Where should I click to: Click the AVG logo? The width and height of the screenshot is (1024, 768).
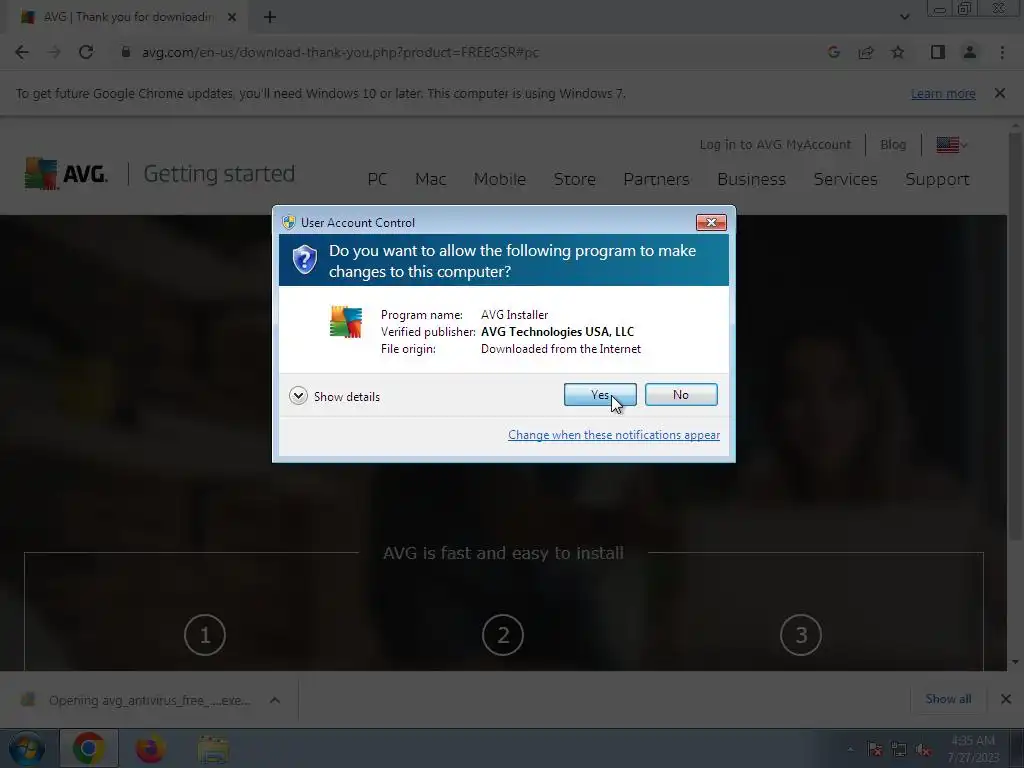point(66,174)
